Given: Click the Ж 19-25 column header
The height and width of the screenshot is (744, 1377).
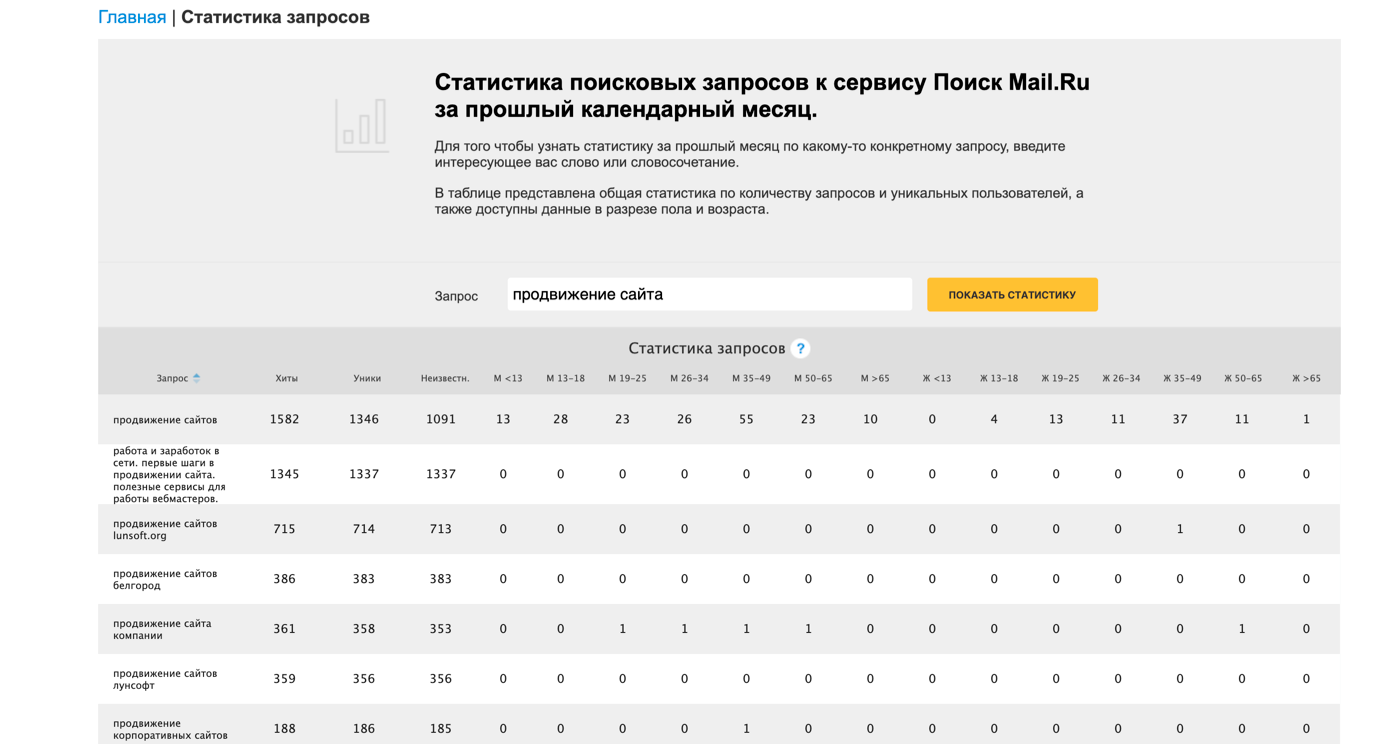Looking at the screenshot, I should point(1060,378).
